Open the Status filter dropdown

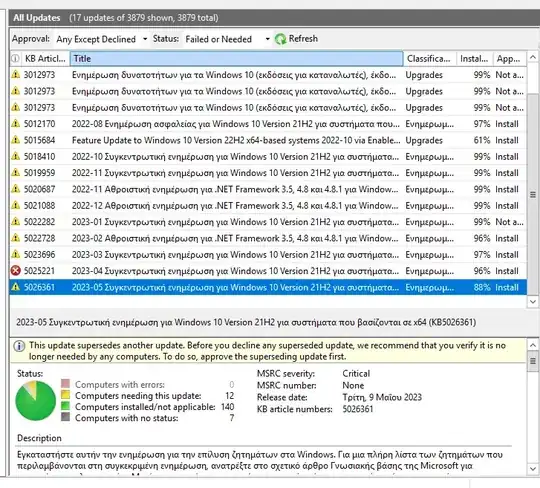point(267,39)
